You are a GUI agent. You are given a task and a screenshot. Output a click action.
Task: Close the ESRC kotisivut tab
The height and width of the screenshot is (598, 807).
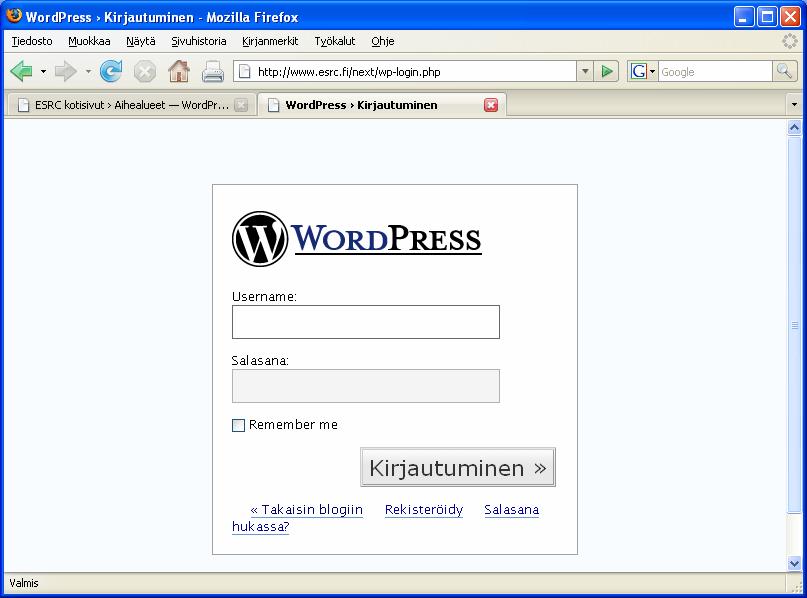click(240, 105)
